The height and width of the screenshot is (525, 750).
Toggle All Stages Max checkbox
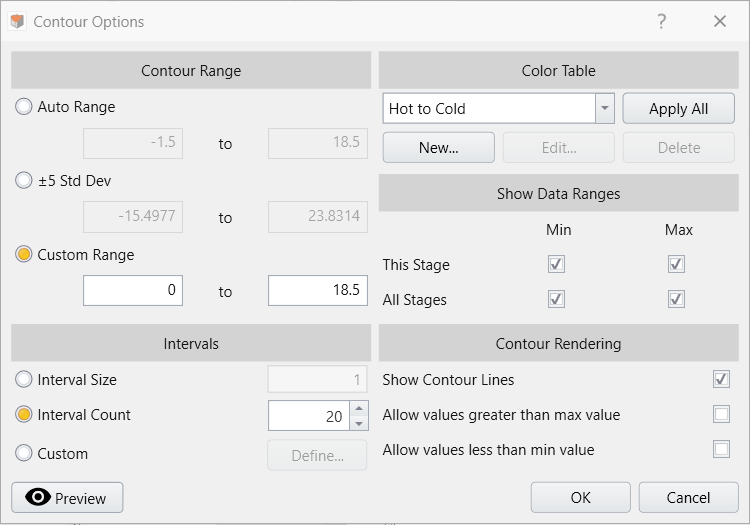coord(676,299)
